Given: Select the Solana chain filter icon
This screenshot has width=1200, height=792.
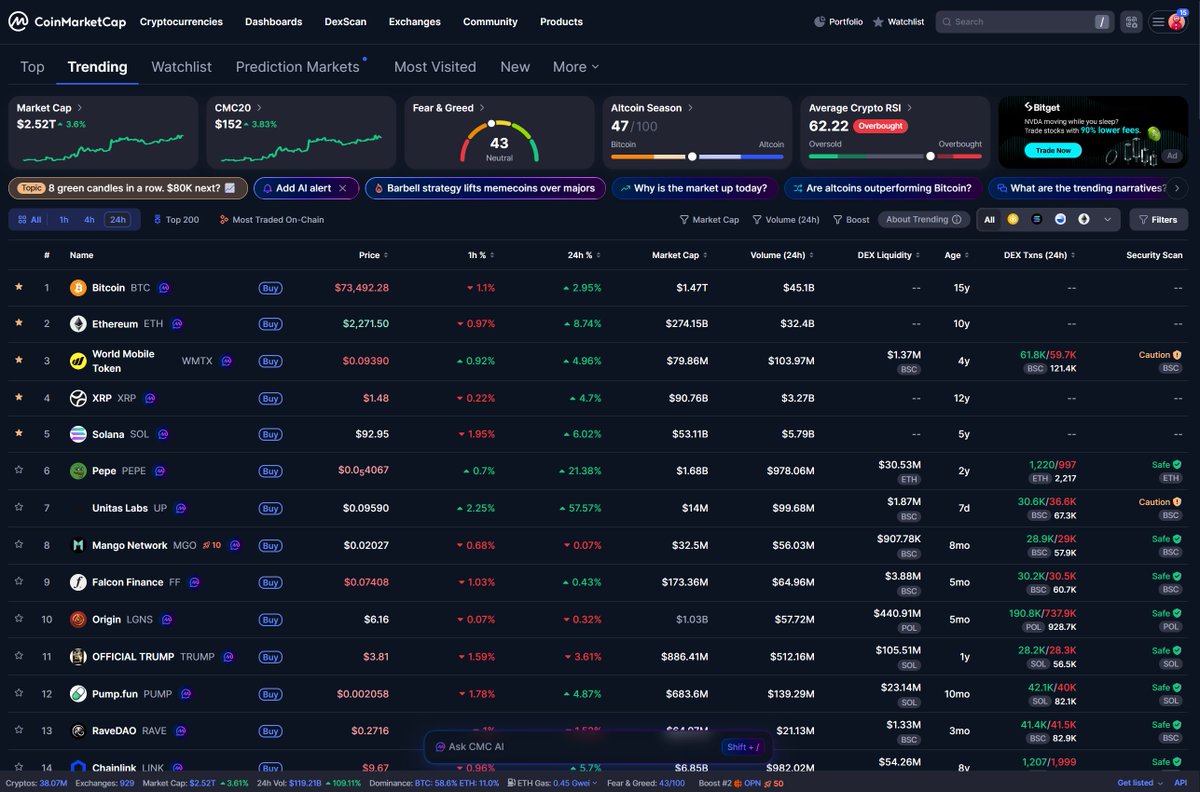Looking at the screenshot, I should pyautogui.click(x=1037, y=219).
